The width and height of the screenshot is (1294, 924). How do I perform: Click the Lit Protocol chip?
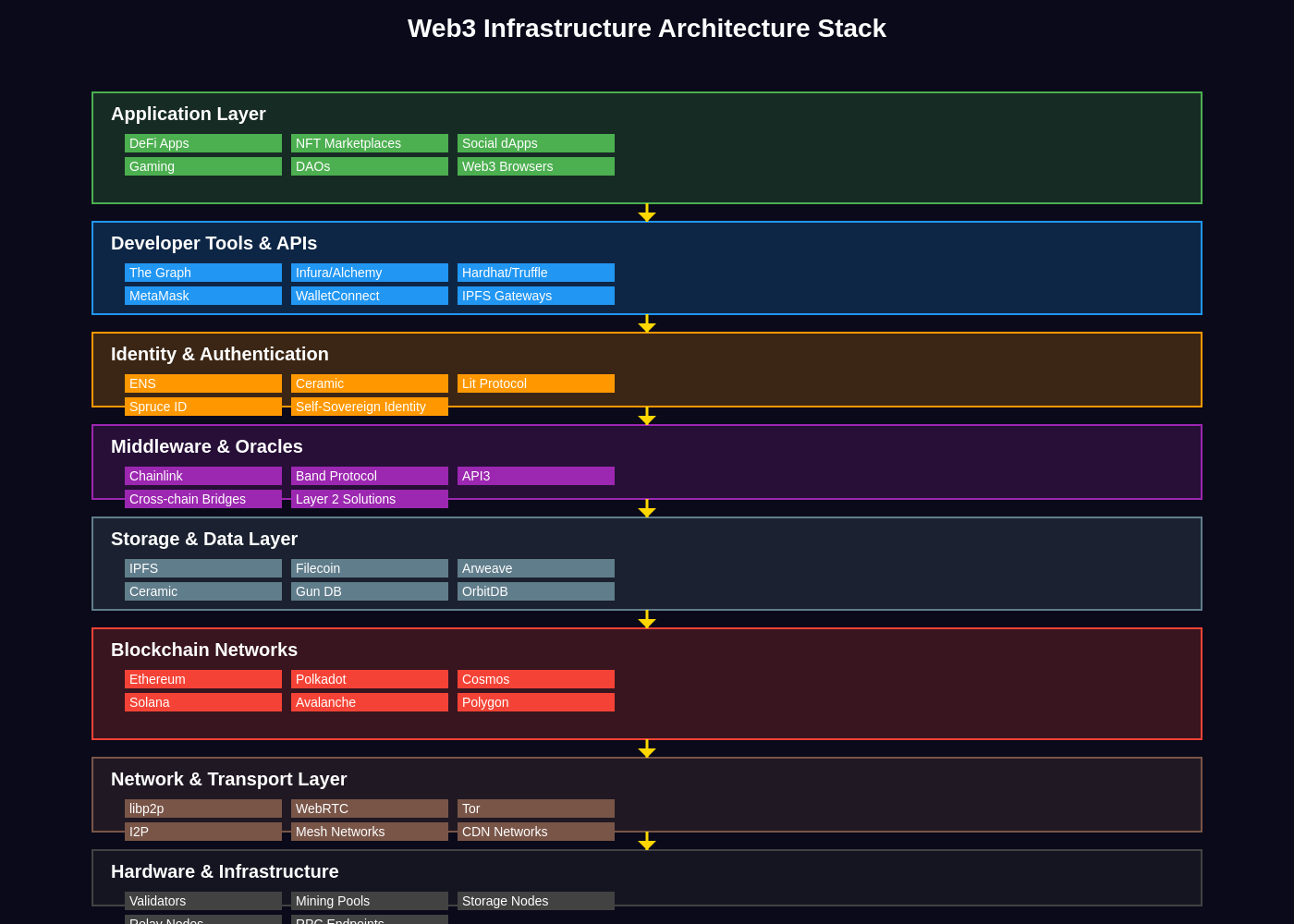(x=536, y=383)
